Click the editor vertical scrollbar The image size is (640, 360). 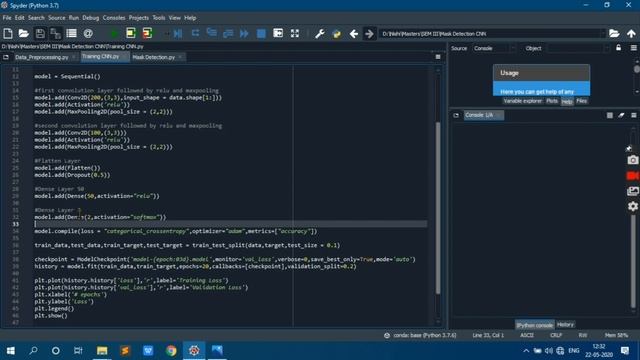(x=438, y=207)
